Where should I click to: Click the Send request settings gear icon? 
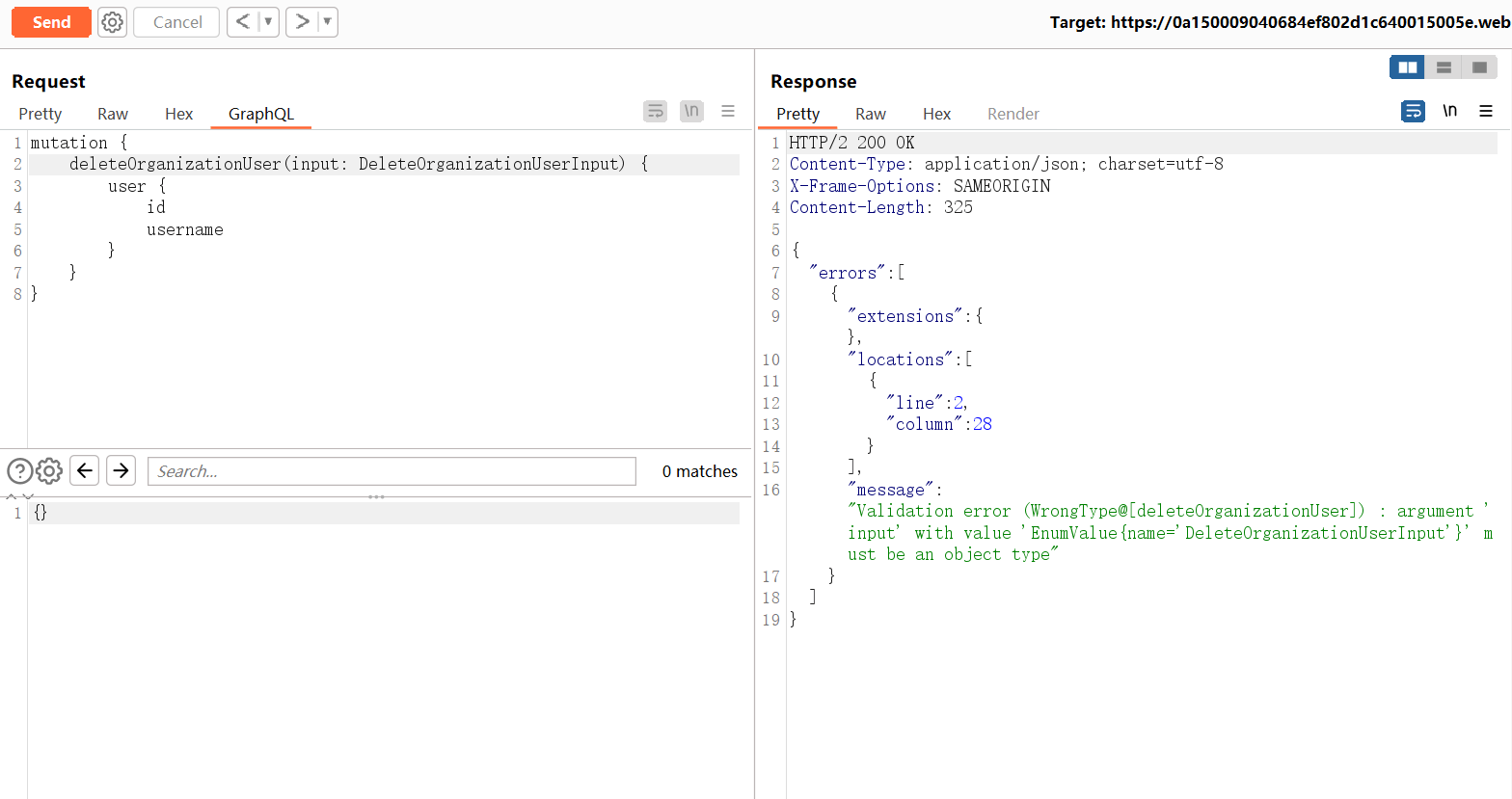[113, 22]
